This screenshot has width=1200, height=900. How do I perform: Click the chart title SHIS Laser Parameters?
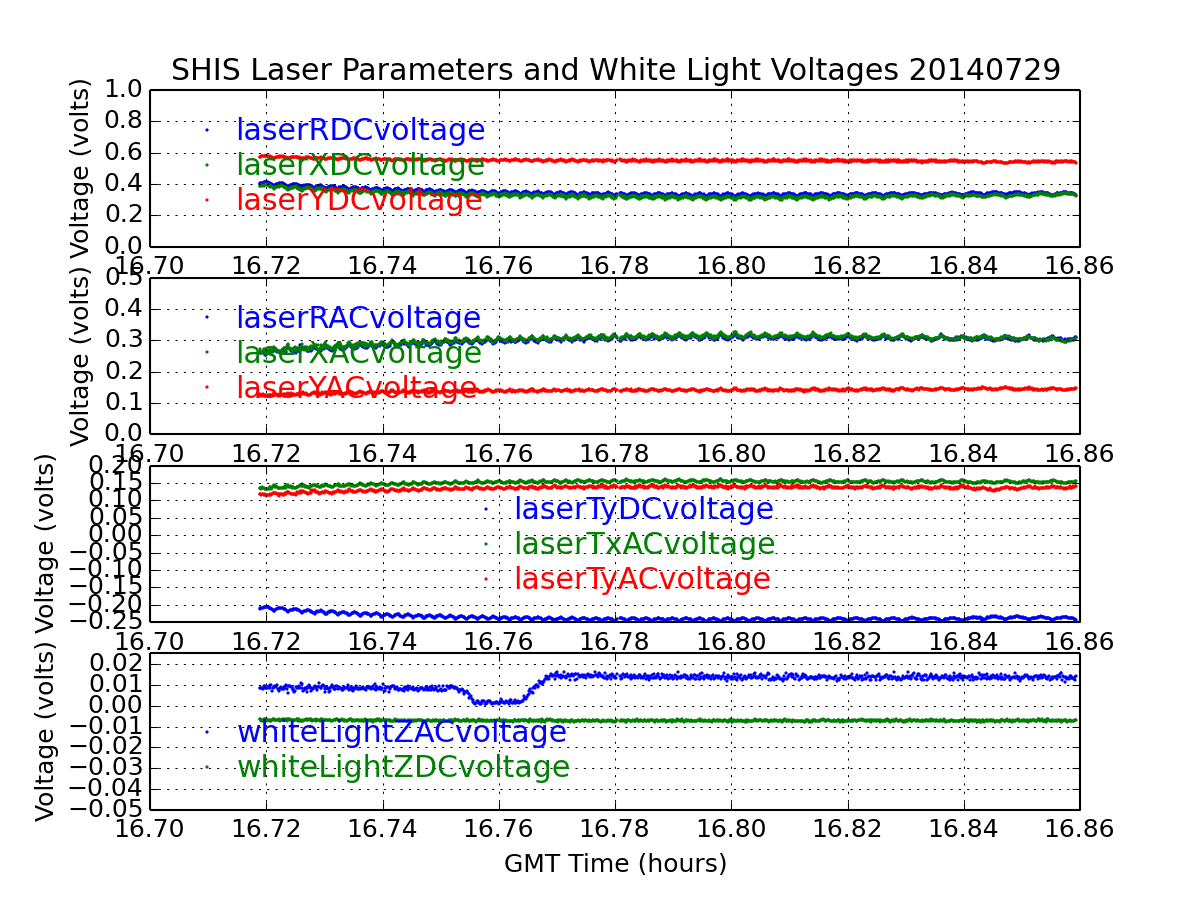[x=615, y=69]
